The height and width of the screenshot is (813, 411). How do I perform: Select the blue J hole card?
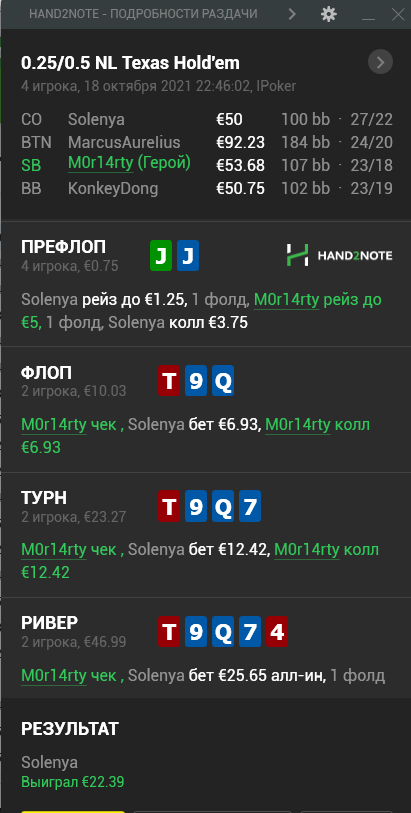click(x=188, y=256)
